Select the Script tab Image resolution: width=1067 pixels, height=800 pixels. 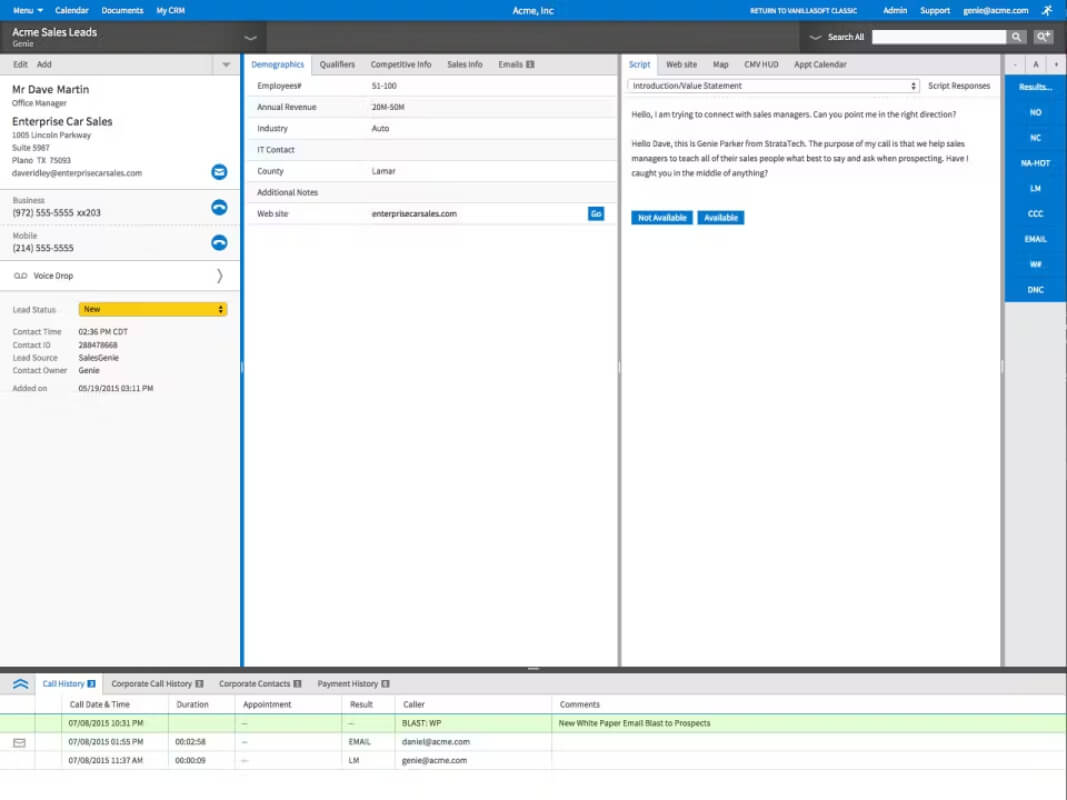[x=640, y=65]
